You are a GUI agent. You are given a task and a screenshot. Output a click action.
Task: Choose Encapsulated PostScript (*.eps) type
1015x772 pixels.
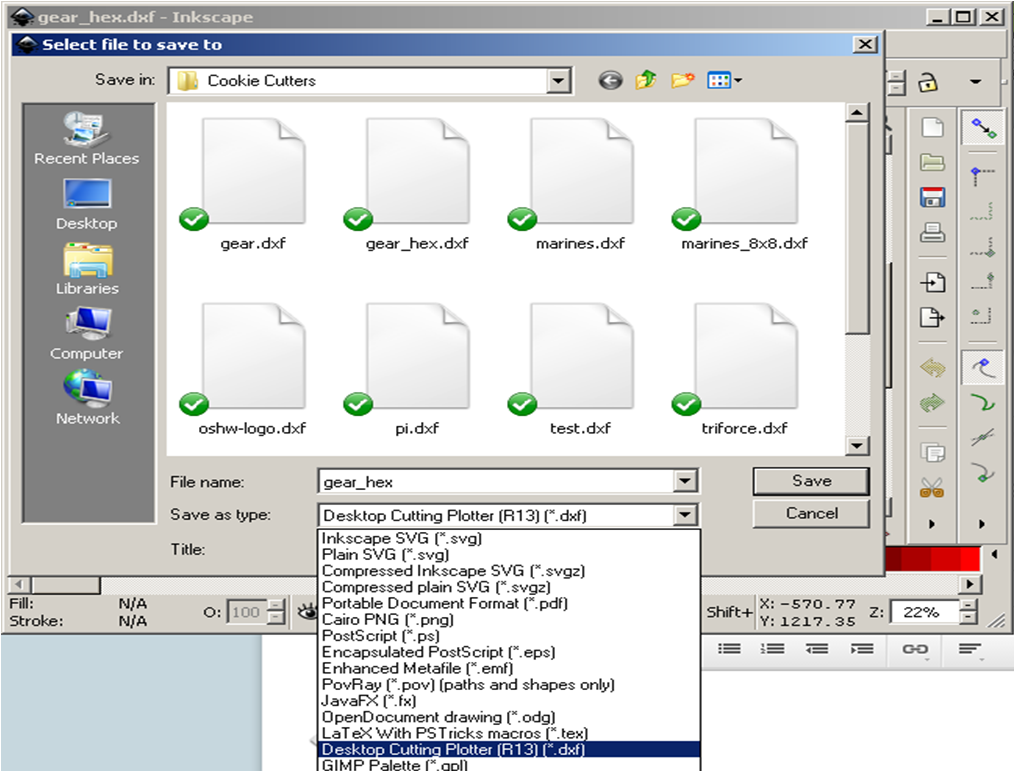point(509,652)
